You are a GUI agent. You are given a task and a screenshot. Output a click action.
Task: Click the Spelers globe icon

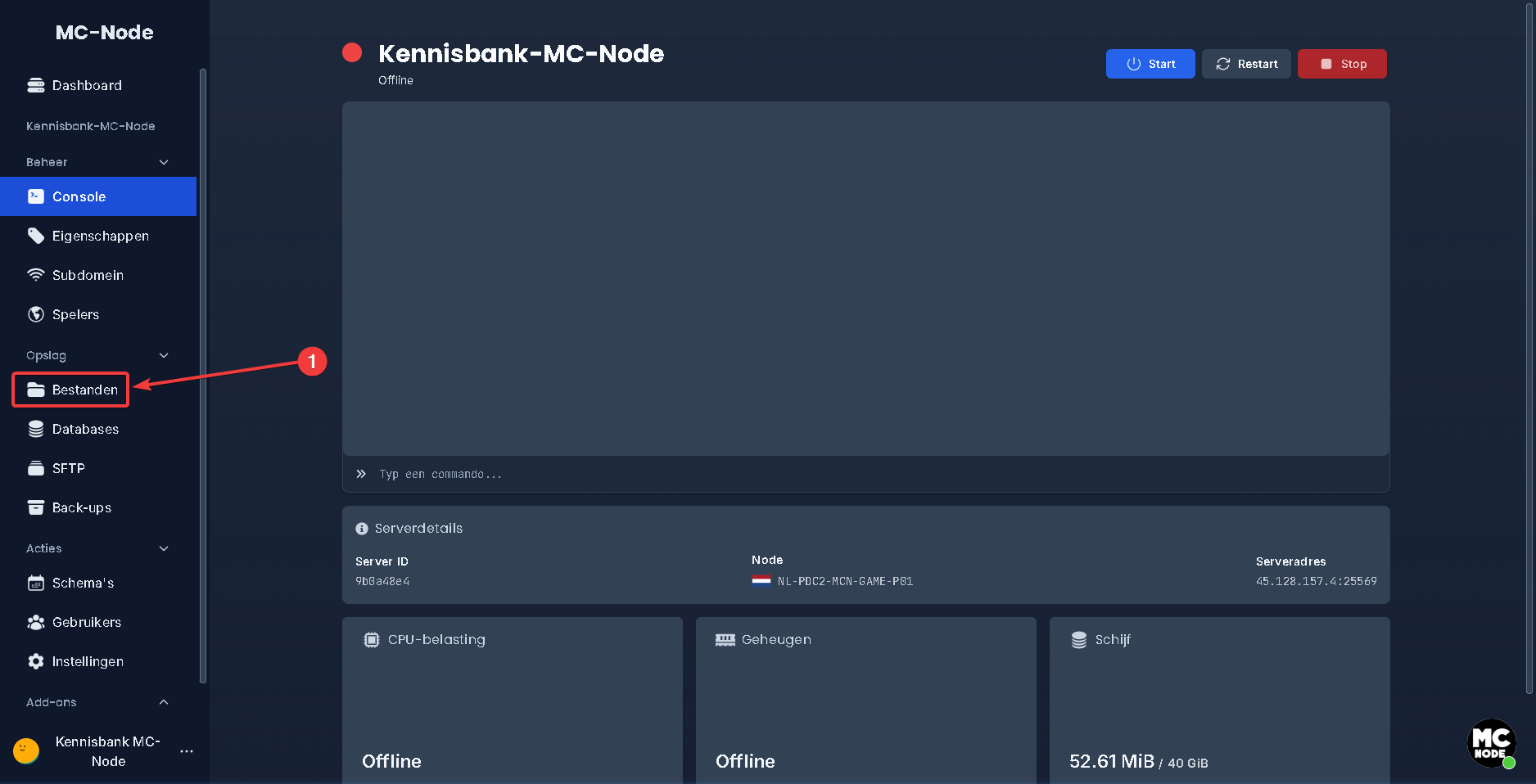pos(36,314)
